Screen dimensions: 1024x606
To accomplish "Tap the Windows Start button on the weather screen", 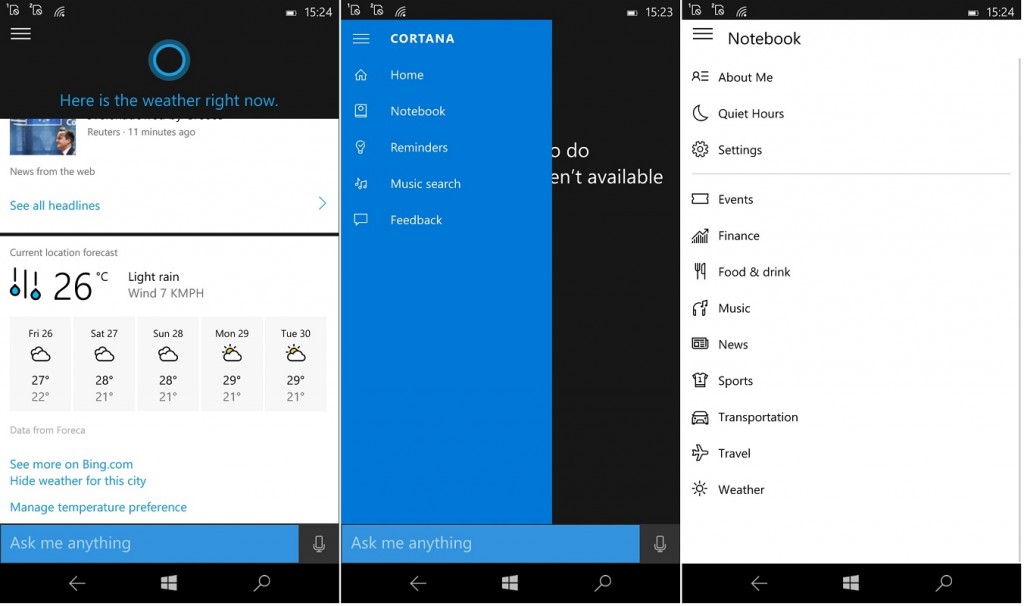I will click(168, 582).
